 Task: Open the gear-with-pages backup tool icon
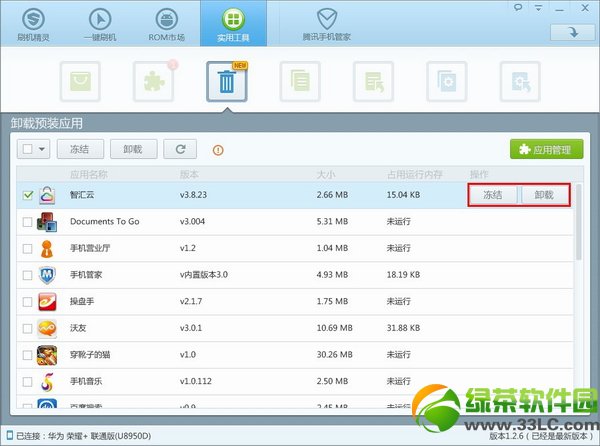tap(447, 81)
